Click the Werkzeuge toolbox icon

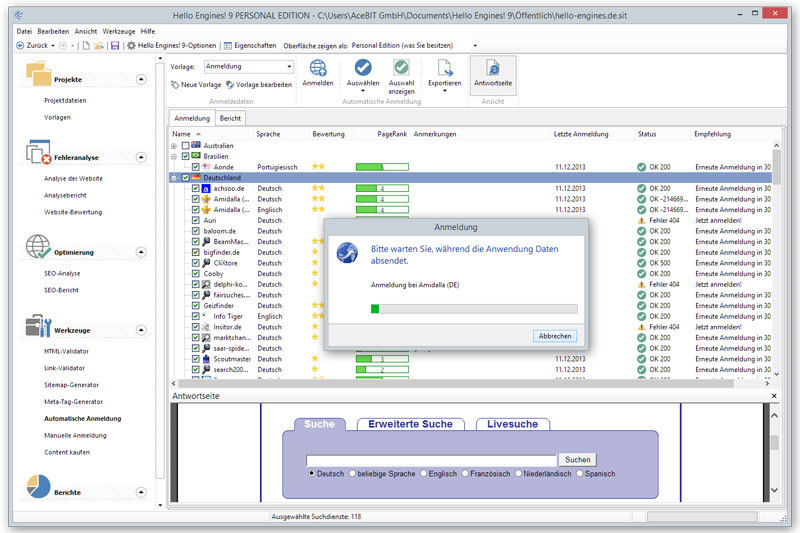[x=39, y=325]
